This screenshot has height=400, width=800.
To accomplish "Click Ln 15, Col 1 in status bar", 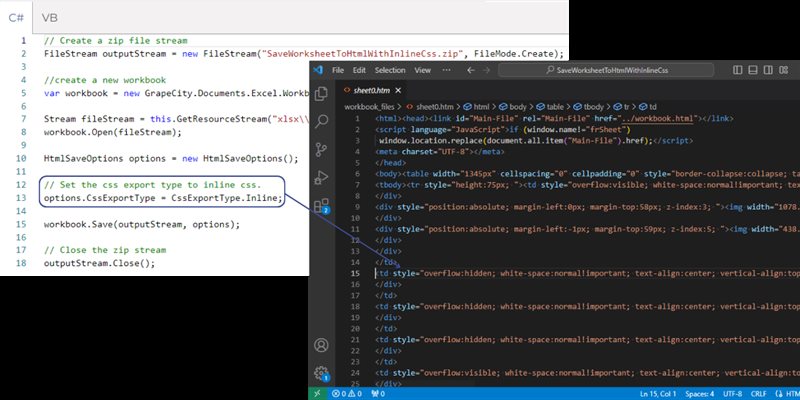I will coord(658,394).
